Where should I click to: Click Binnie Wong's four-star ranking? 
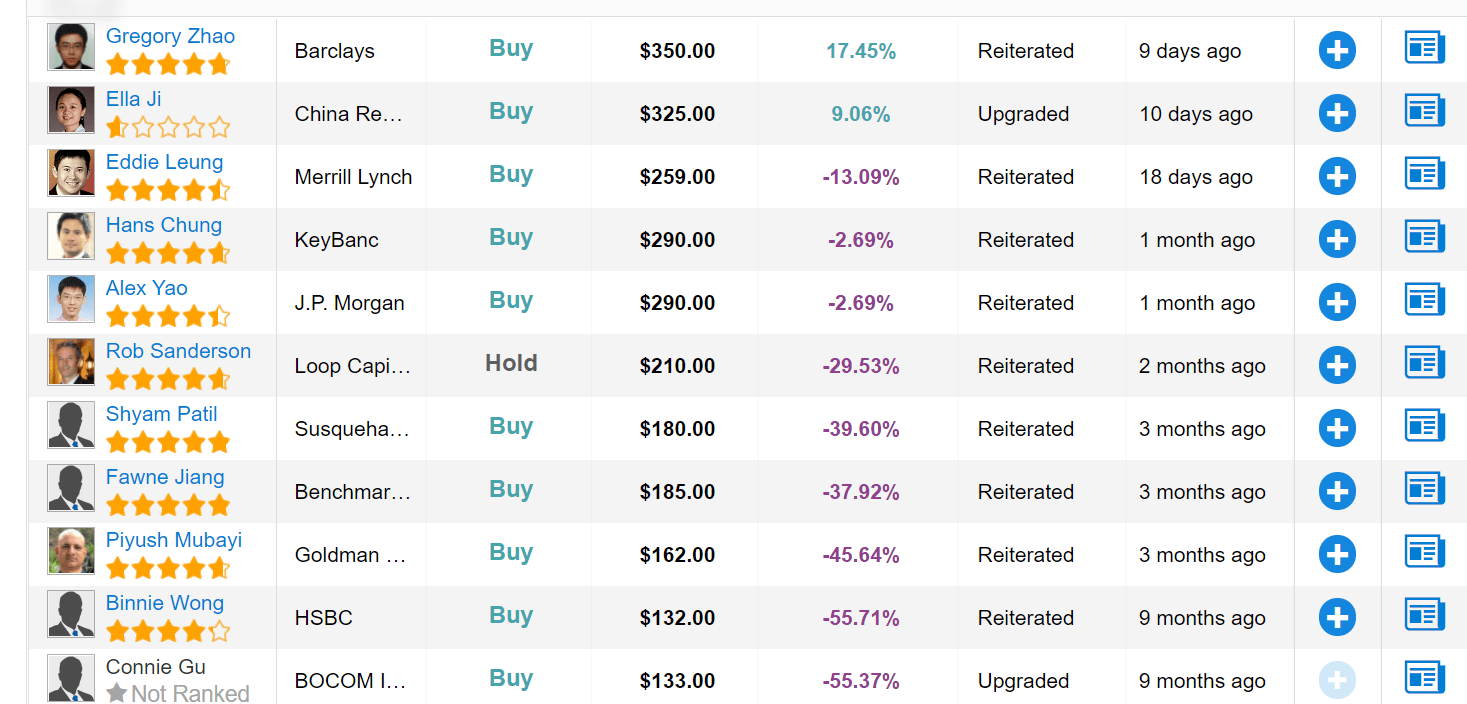(168, 632)
